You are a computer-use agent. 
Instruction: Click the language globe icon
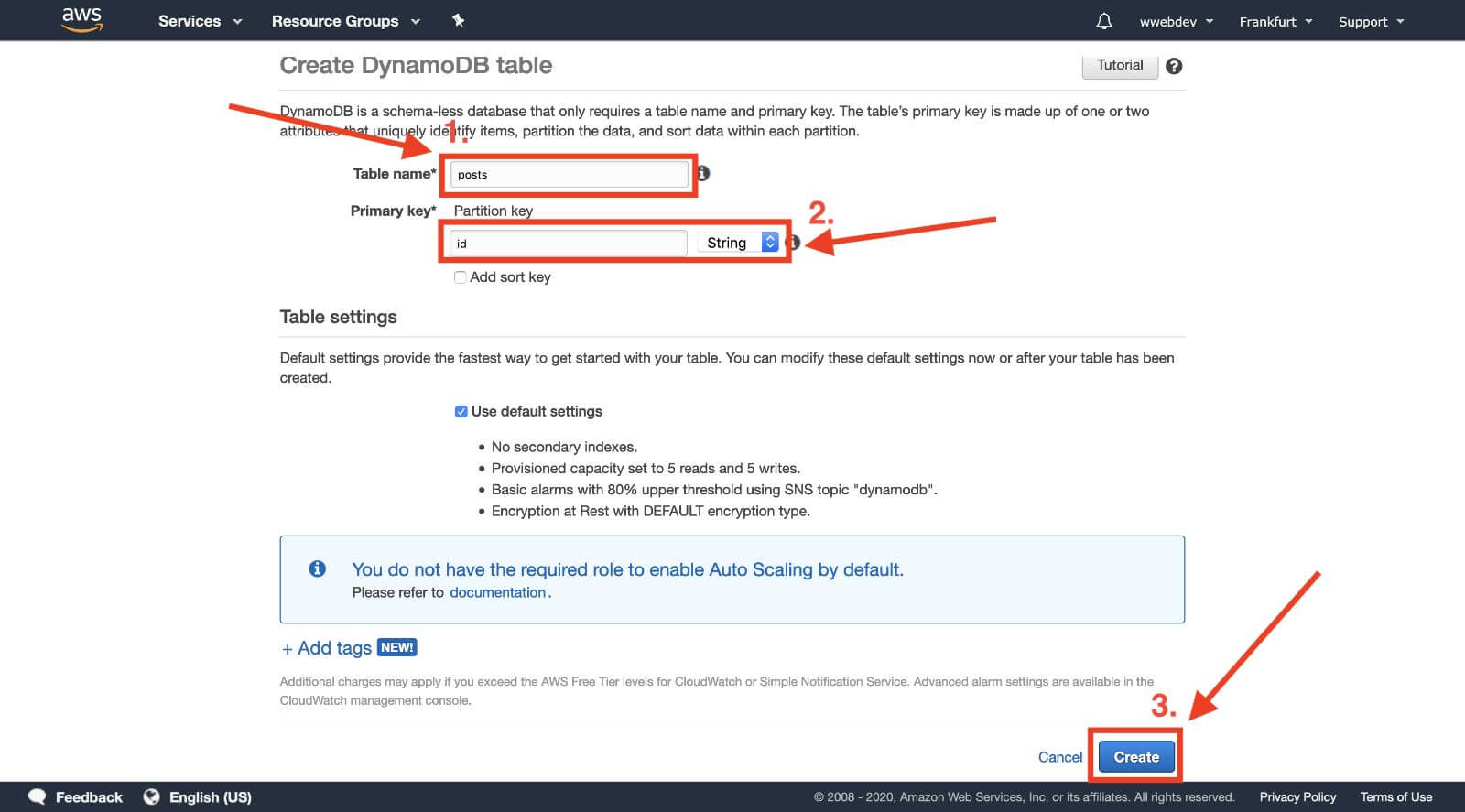tap(152, 796)
